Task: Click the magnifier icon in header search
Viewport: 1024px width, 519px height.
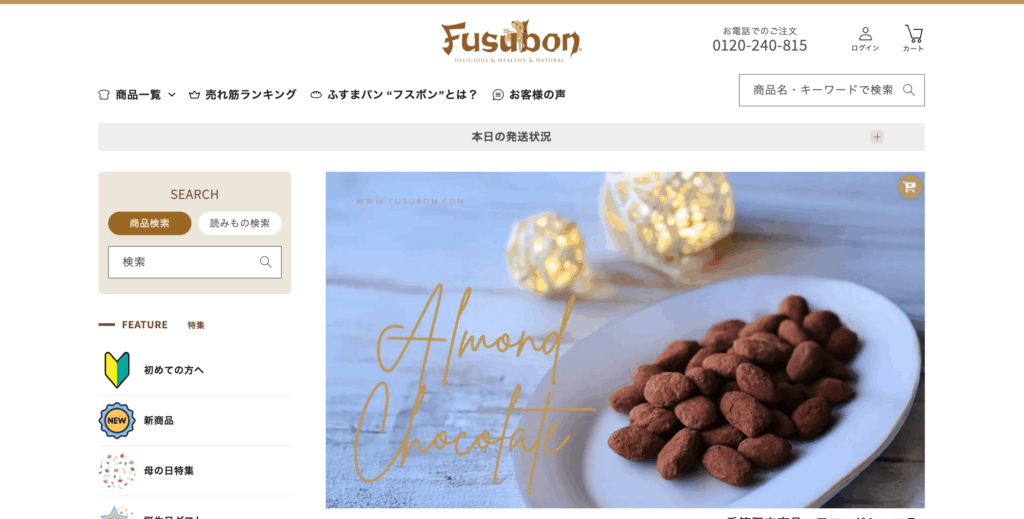Action: pyautogui.click(x=908, y=90)
